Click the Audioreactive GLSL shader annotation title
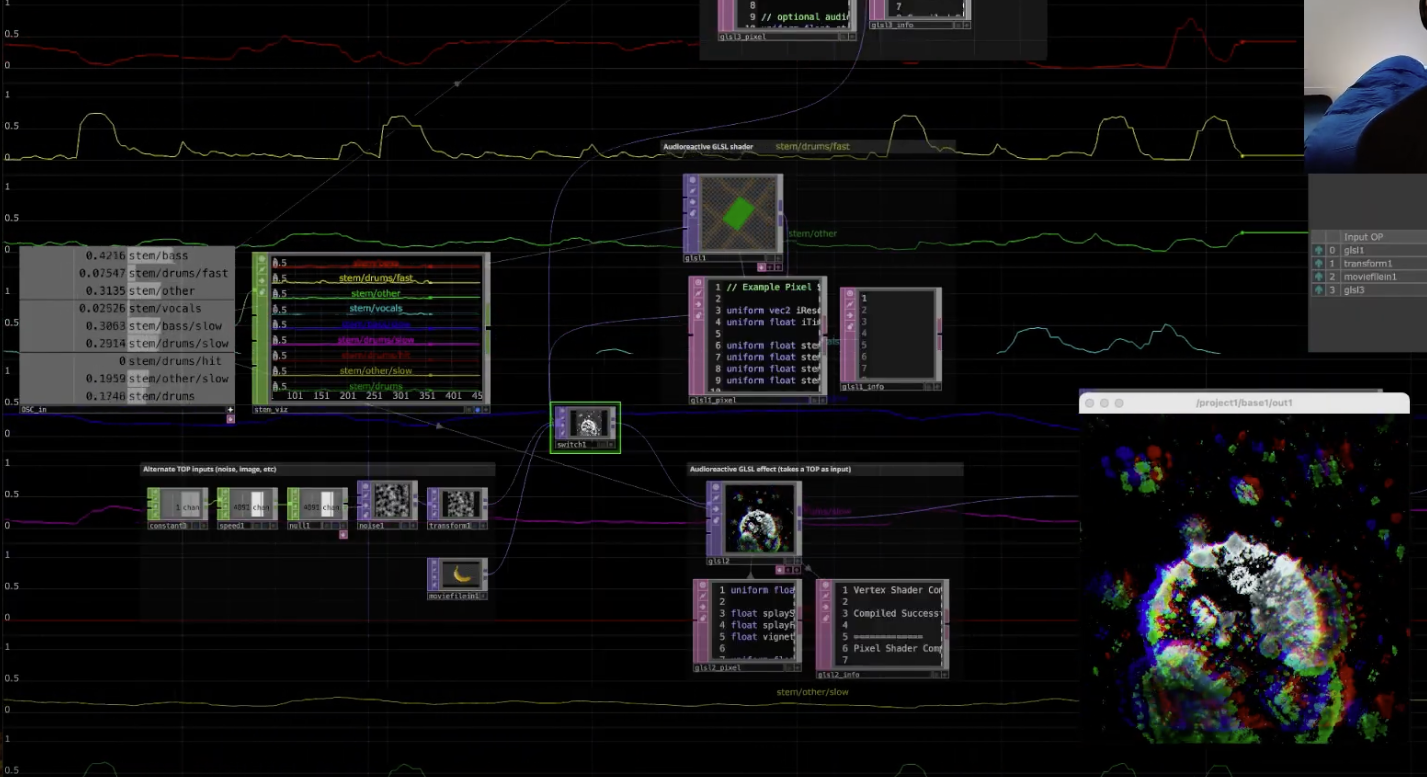Viewport: 1427px width, 777px height. pos(708,147)
